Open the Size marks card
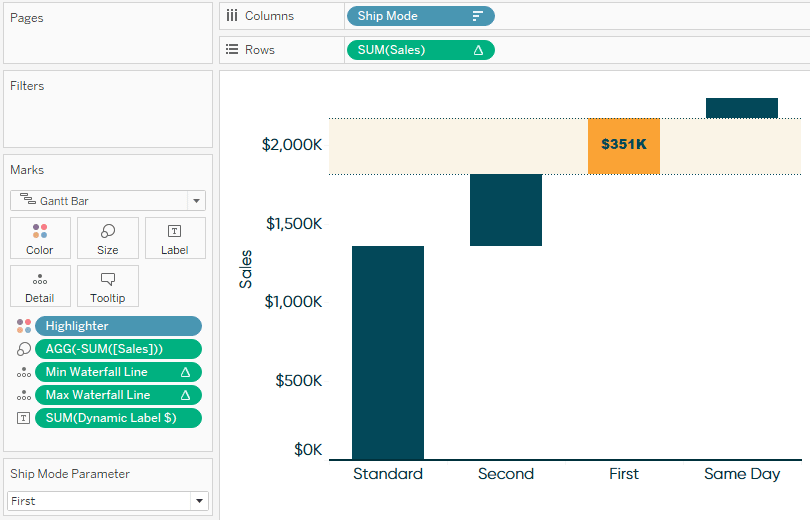810x520 pixels. (x=107, y=238)
